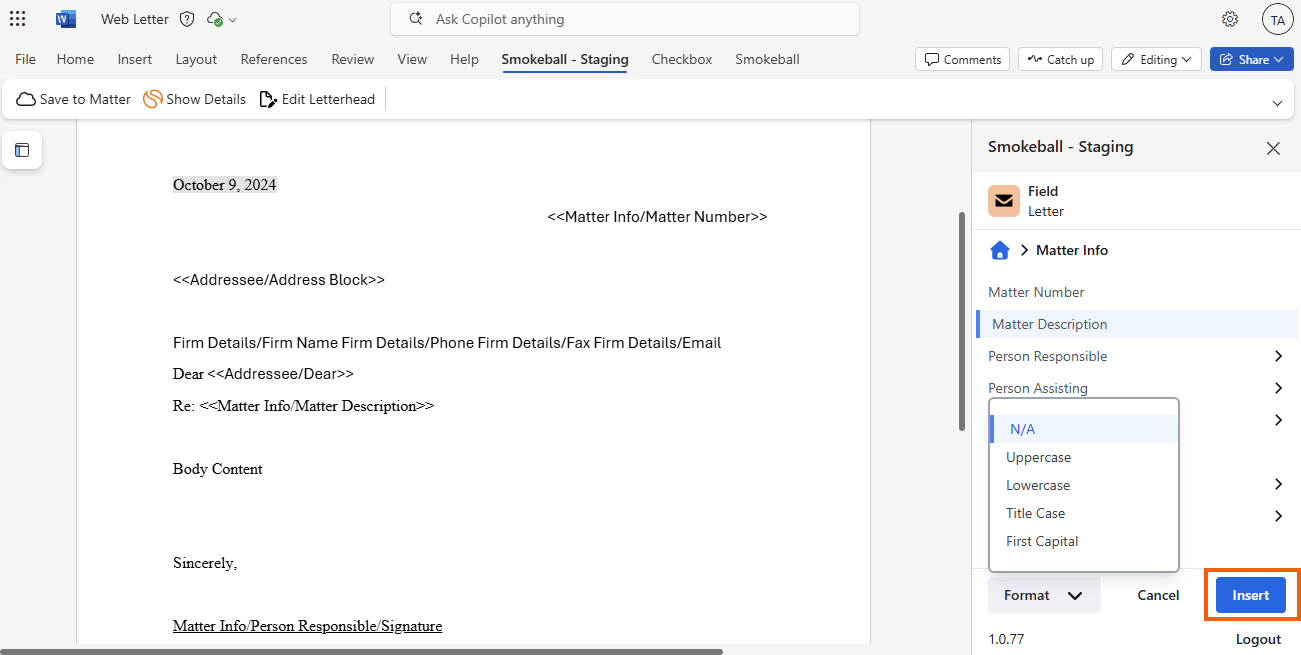Screen dimensions: 1301x655
Task: Close the Smokeball - Staging pane
Action: click(x=1273, y=148)
